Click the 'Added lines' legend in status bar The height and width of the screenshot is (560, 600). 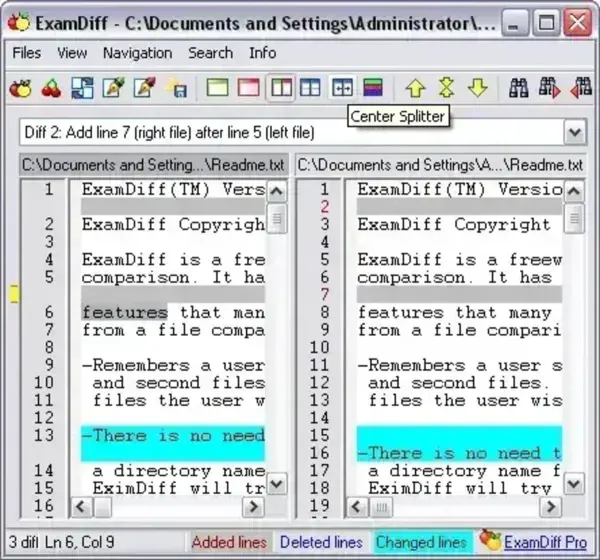pos(229,542)
